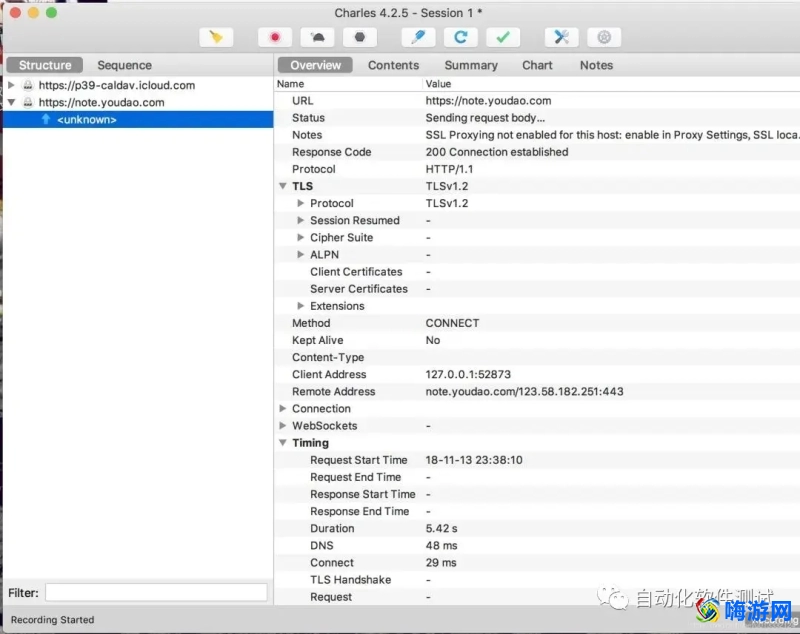Expand the Extensions row

click(301, 306)
